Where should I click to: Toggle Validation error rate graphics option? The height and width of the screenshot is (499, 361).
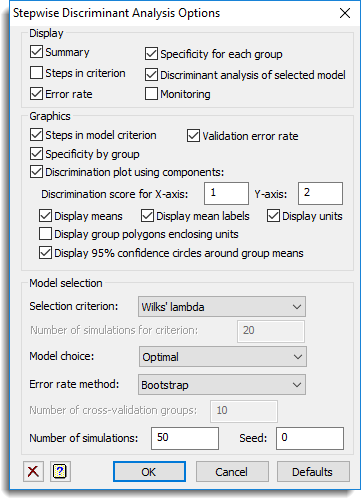tap(193, 136)
